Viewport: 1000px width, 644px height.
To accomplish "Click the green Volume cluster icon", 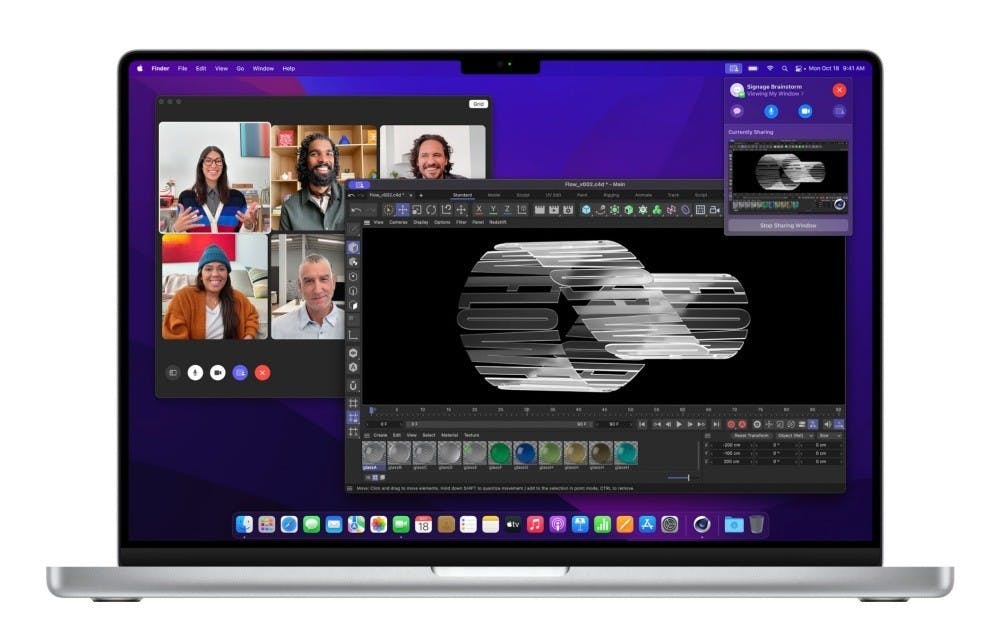I will coord(657,210).
